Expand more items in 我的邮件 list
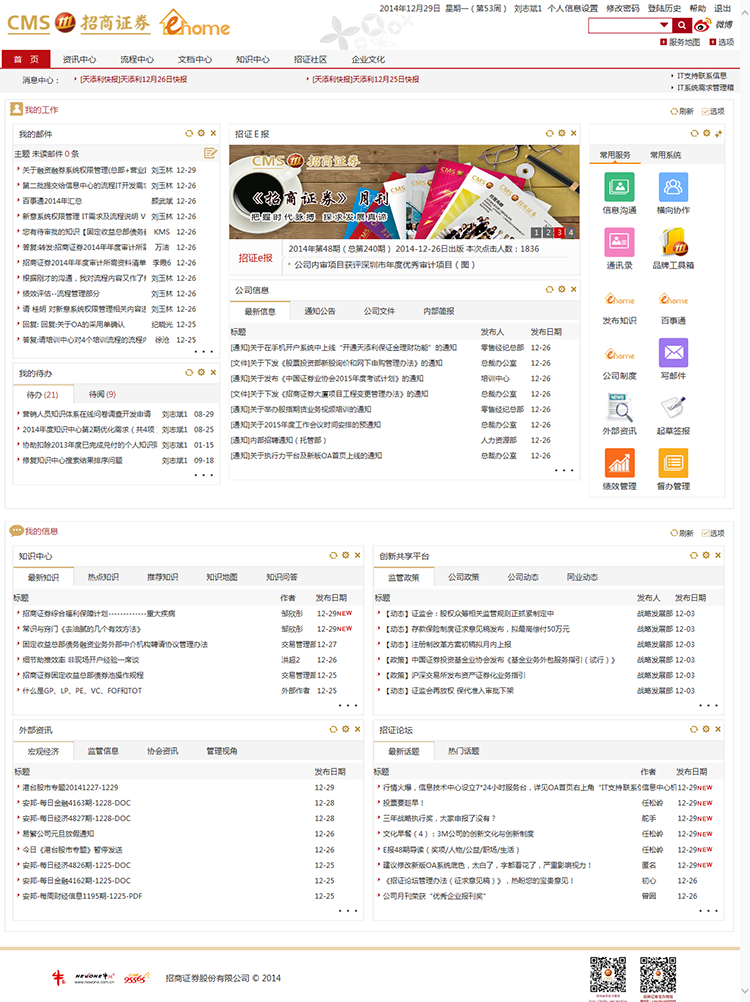Viewport: 750px width, 1002px height. point(204,351)
